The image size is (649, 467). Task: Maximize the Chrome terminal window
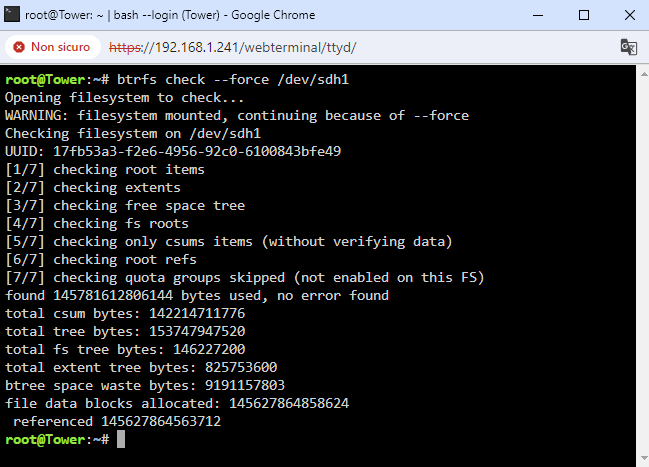click(x=584, y=15)
